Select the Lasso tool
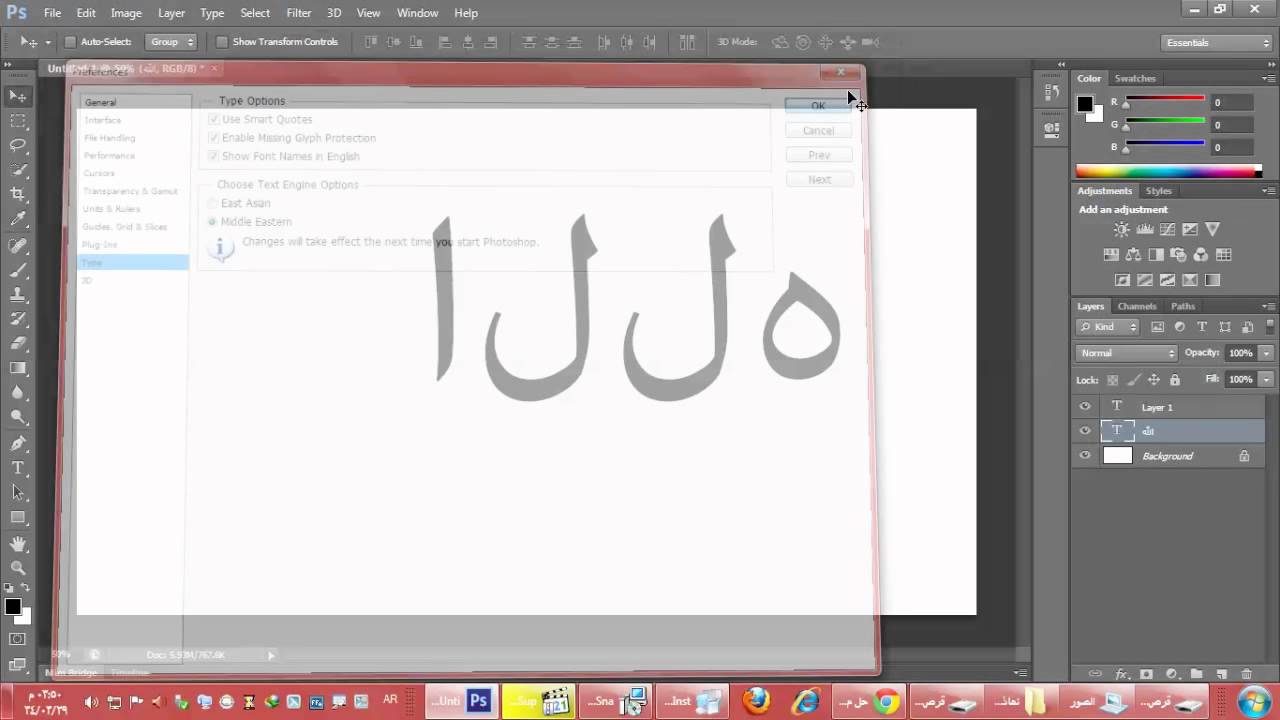The image size is (1280, 720). [x=18, y=146]
